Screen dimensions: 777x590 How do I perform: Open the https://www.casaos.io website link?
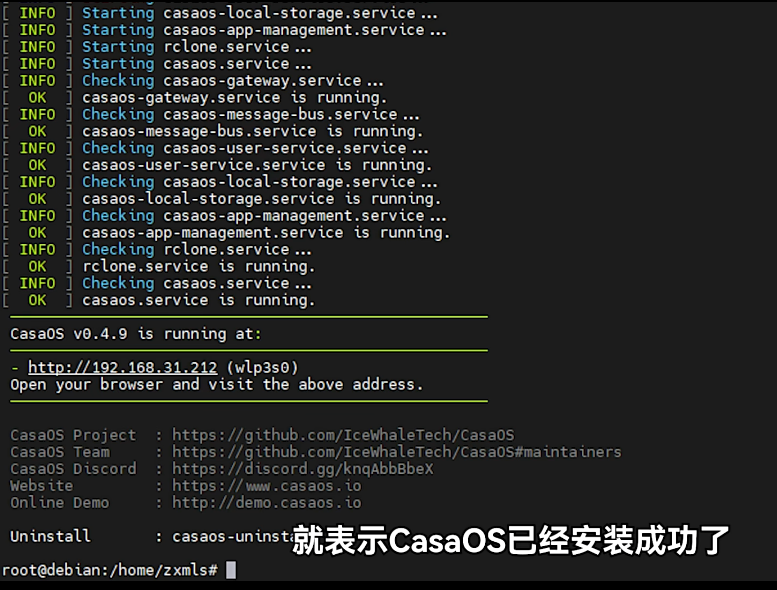point(267,485)
